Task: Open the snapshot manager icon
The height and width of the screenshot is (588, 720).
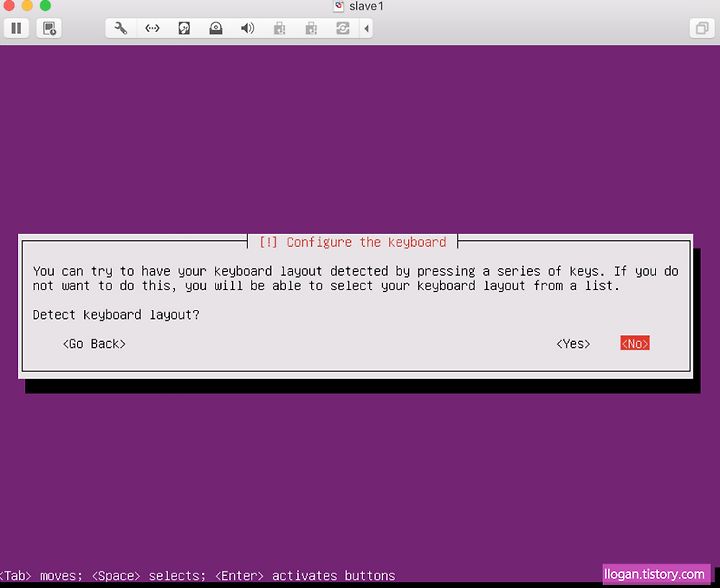Action: click(49, 28)
